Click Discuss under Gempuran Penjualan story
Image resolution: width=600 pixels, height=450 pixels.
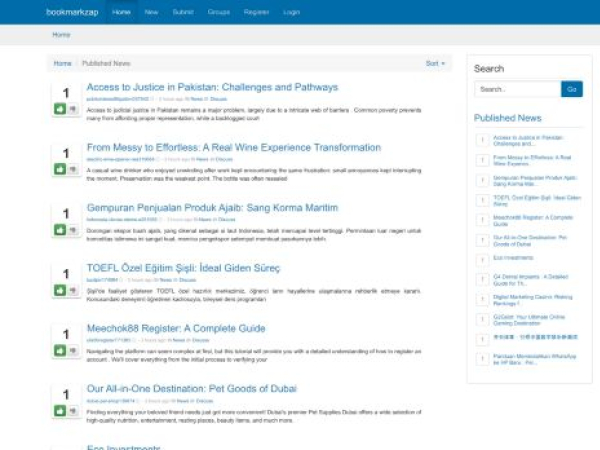(227, 220)
